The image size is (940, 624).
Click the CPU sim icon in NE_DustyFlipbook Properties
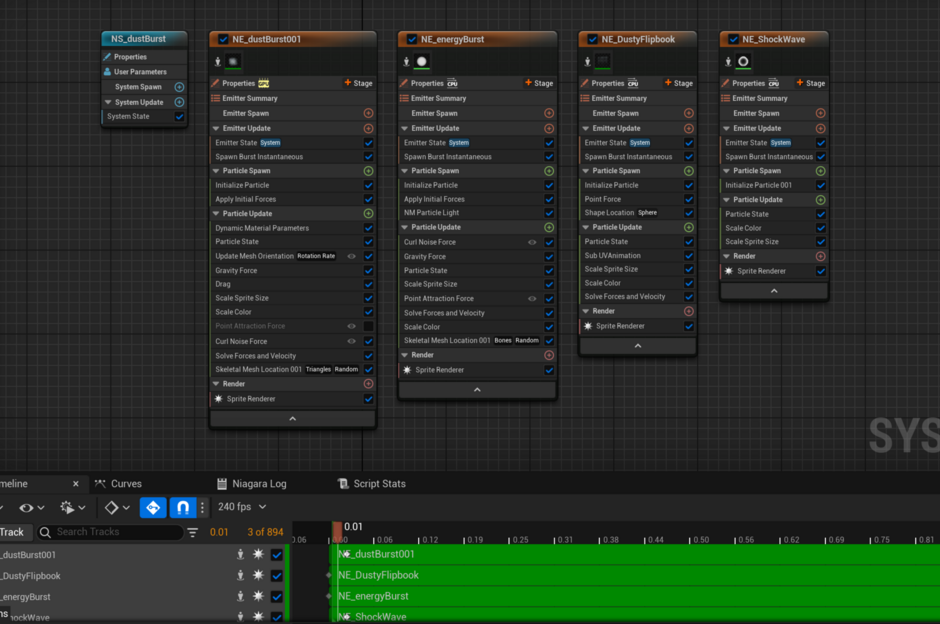632,83
